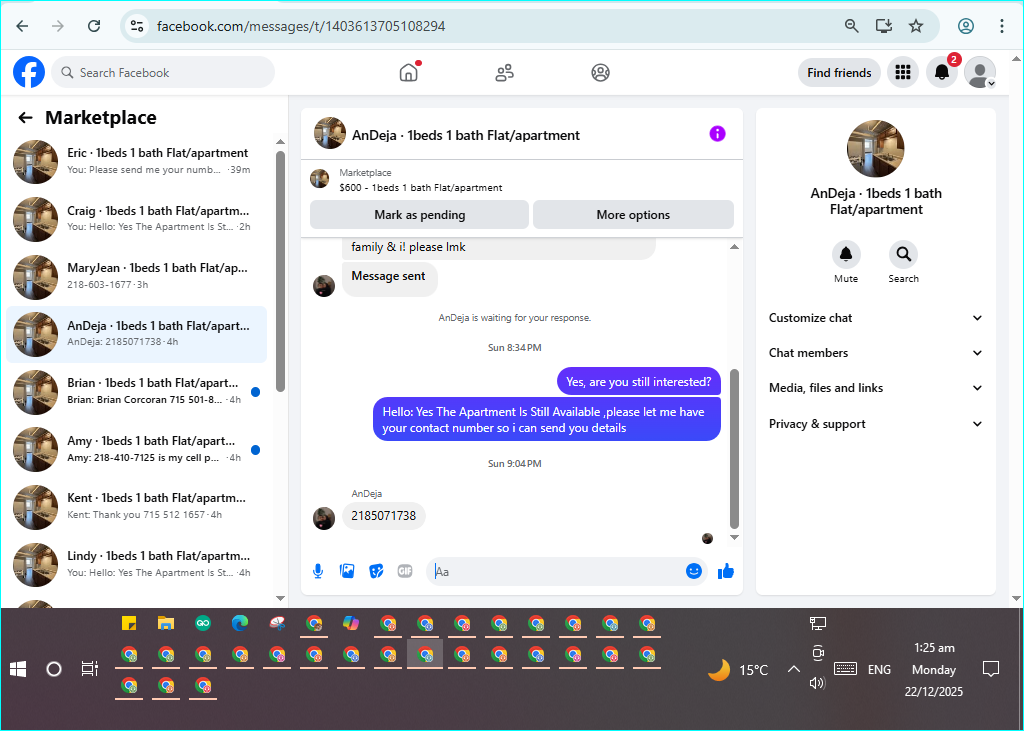Open conversation information purple icon
This screenshot has width=1024, height=731.
click(x=717, y=134)
